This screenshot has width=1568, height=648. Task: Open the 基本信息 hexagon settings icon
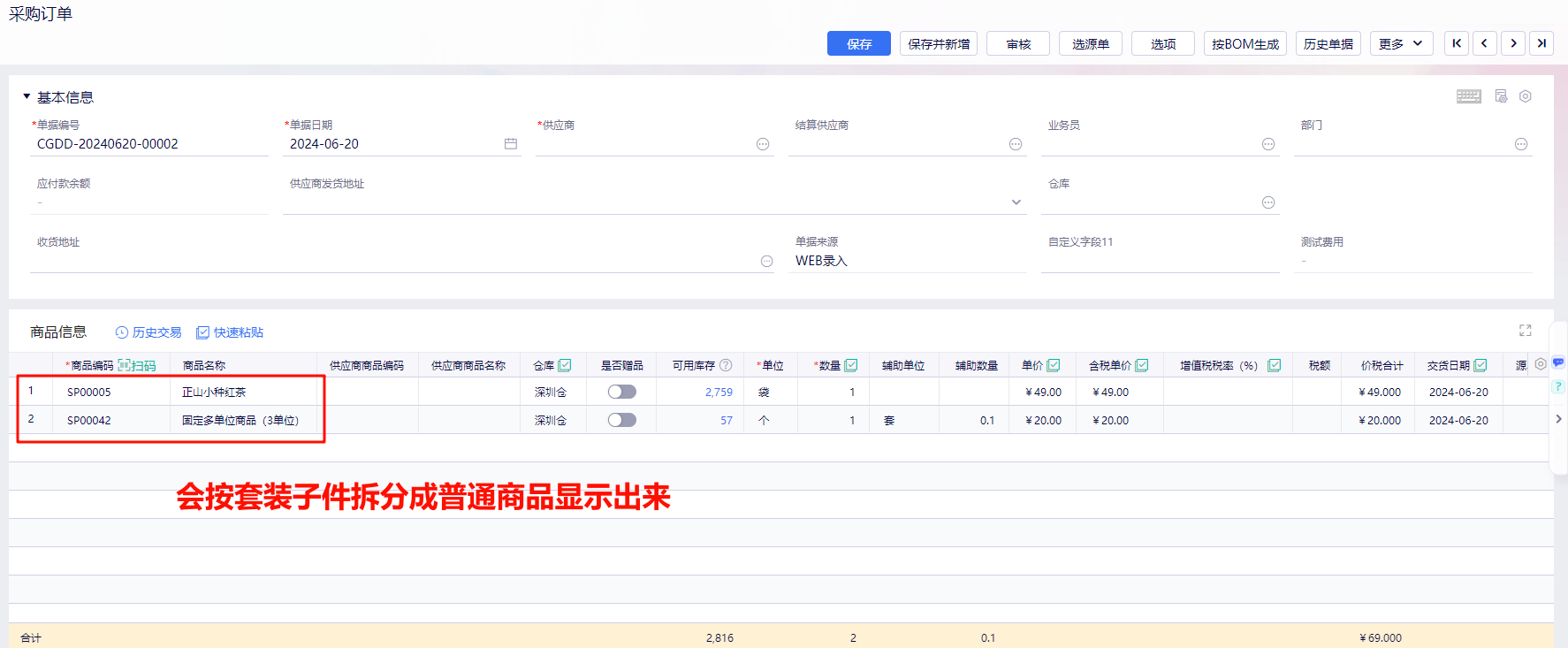click(x=1526, y=96)
